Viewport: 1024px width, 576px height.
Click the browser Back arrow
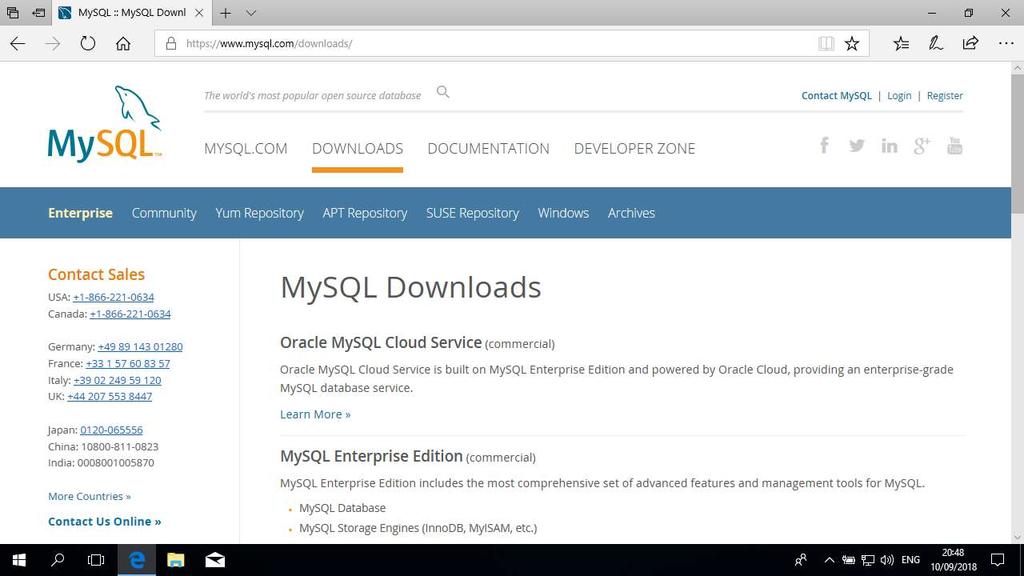[18, 44]
